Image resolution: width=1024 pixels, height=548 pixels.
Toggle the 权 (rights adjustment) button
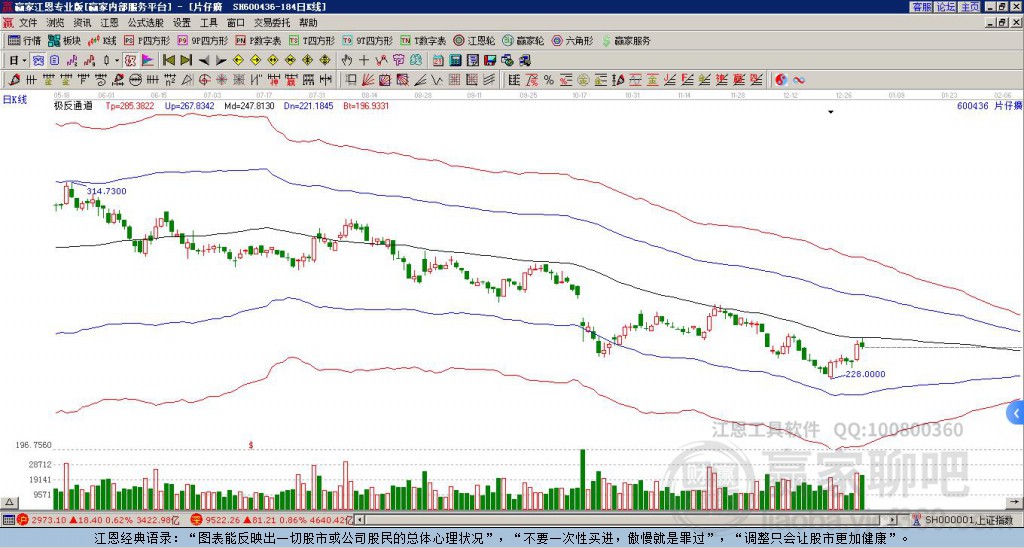point(130,60)
